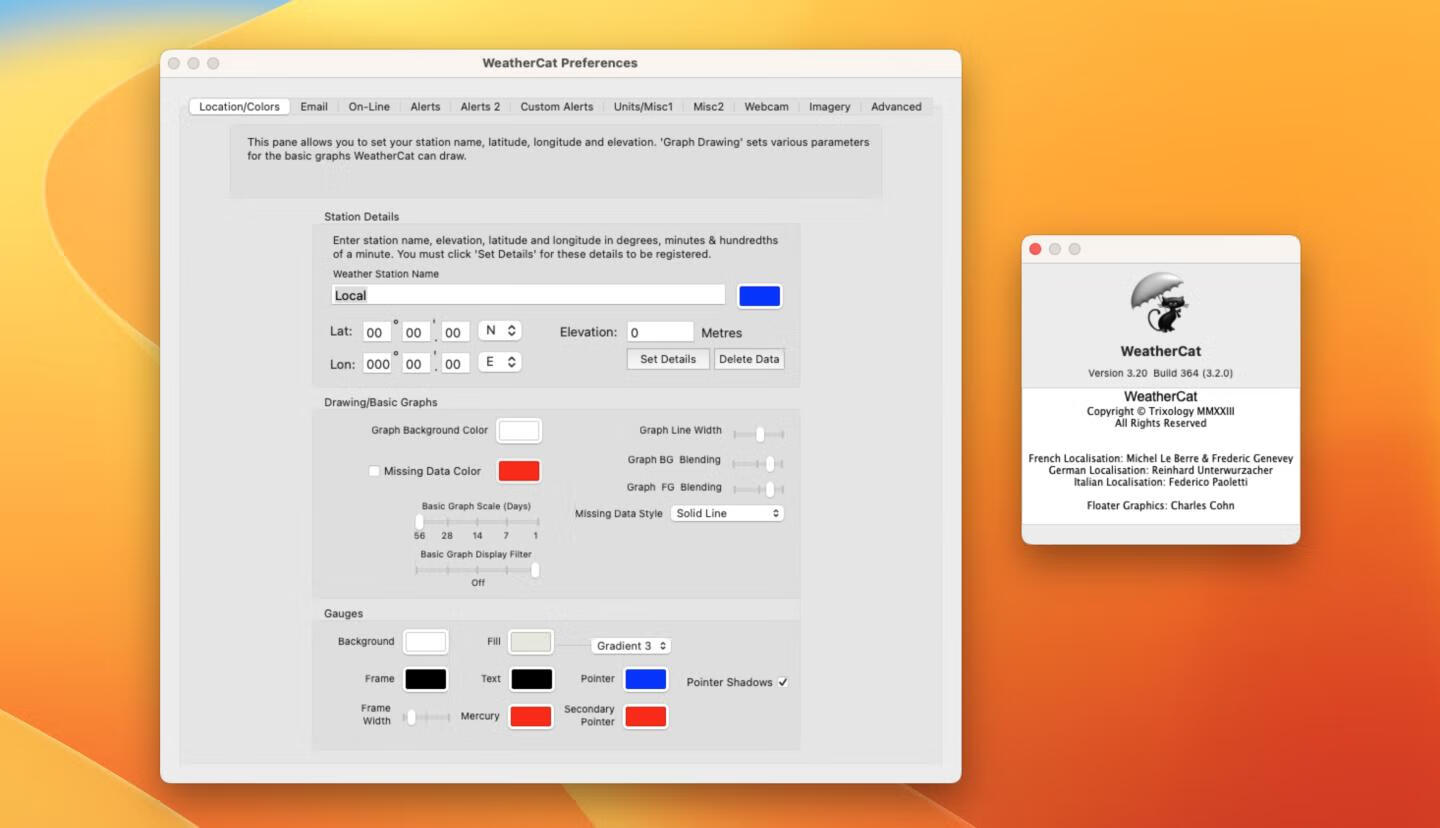Viewport: 1440px width, 828px height.
Task: Open the gauge Frame color swatch
Action: point(425,679)
